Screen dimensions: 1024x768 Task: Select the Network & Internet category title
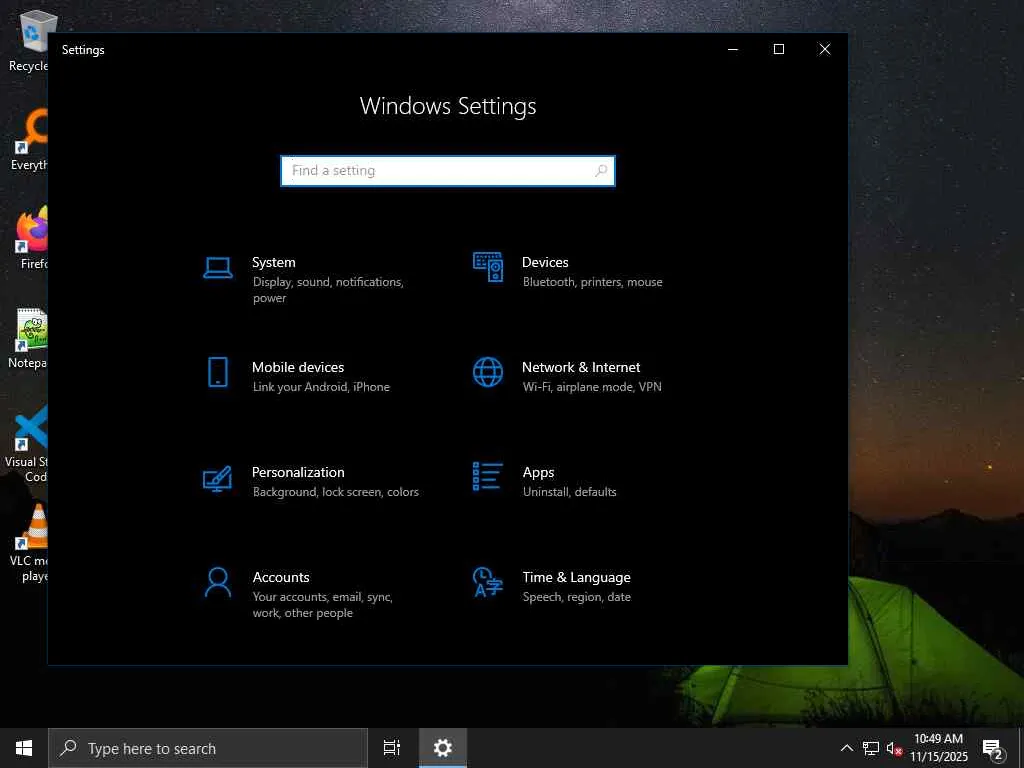click(x=581, y=367)
